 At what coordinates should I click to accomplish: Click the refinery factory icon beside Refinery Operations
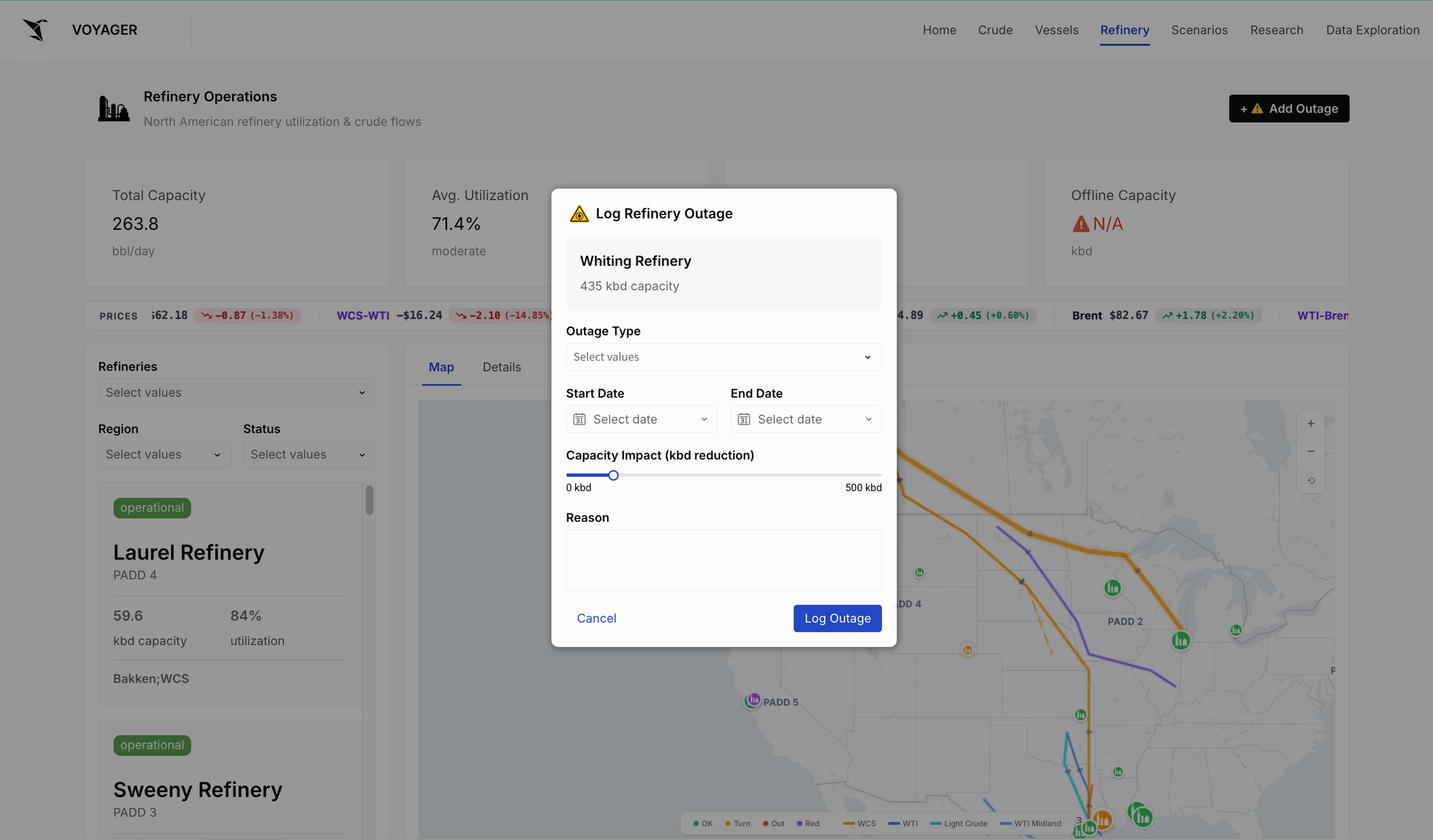coord(114,108)
